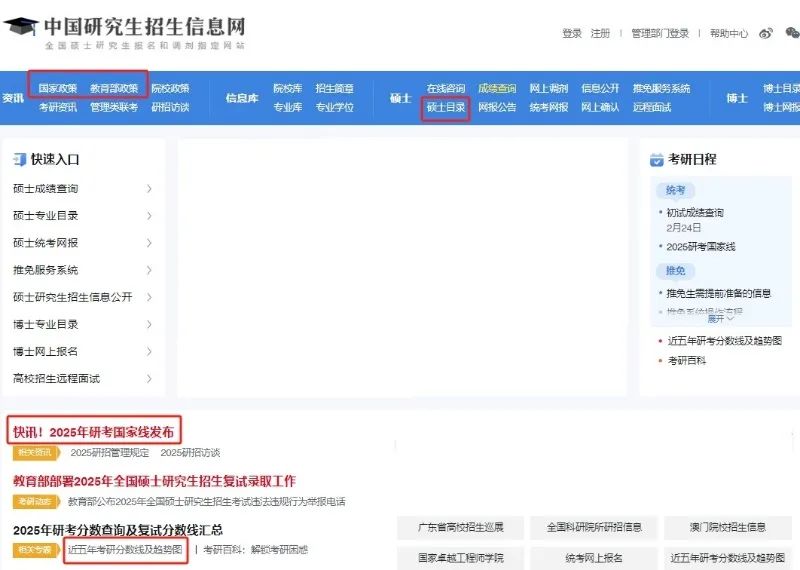Viewport: 800px width, 570px height.
Task: Click the 登录 link
Action: (x=571, y=33)
